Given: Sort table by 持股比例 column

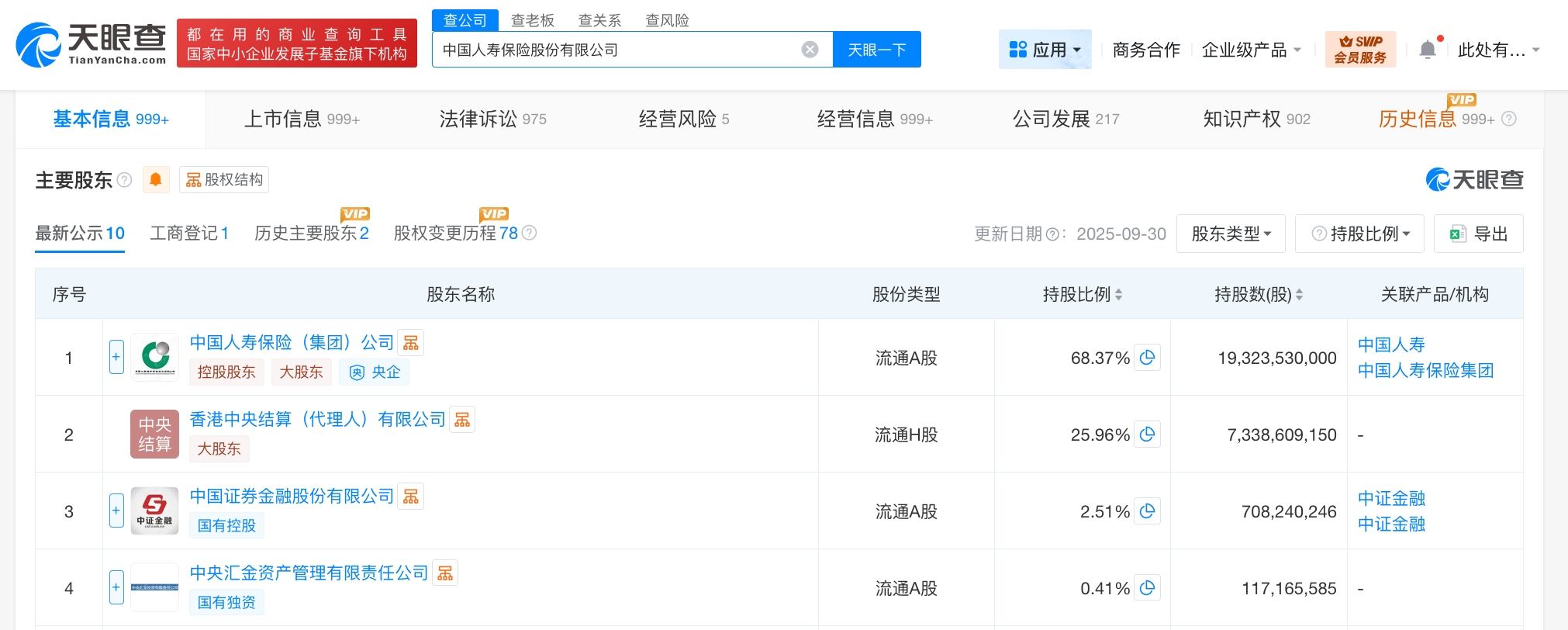Looking at the screenshot, I should point(1118,295).
